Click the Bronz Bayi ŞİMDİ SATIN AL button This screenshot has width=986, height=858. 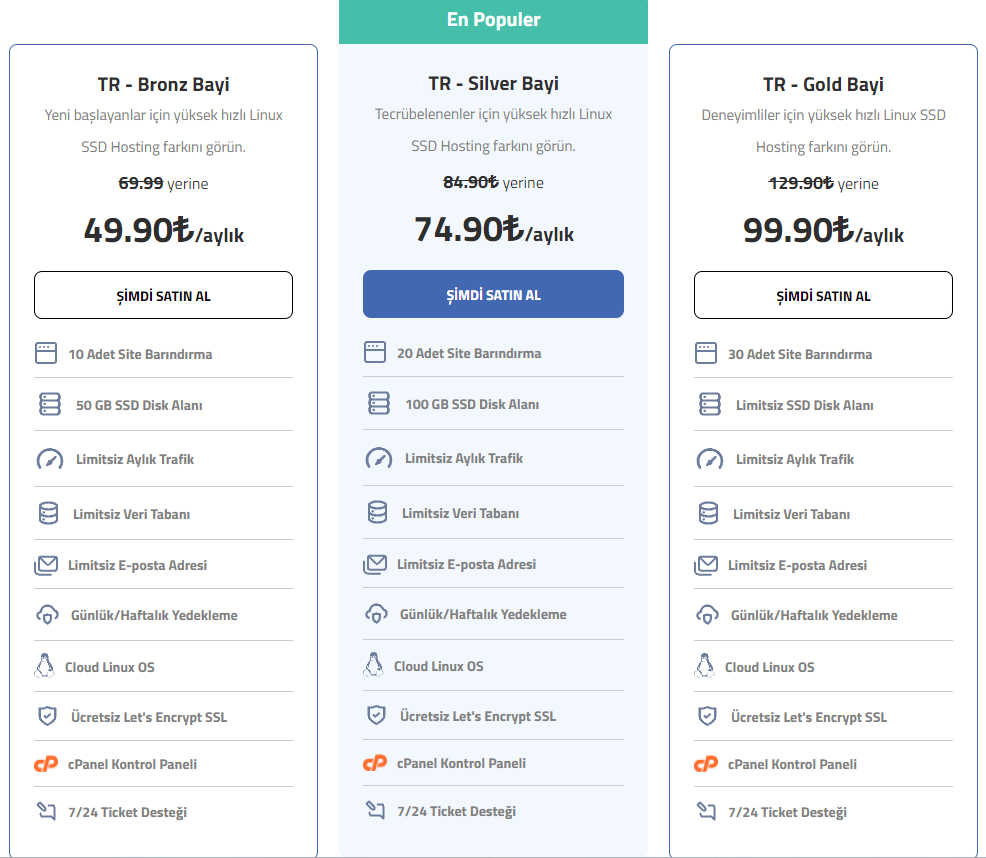tap(163, 295)
